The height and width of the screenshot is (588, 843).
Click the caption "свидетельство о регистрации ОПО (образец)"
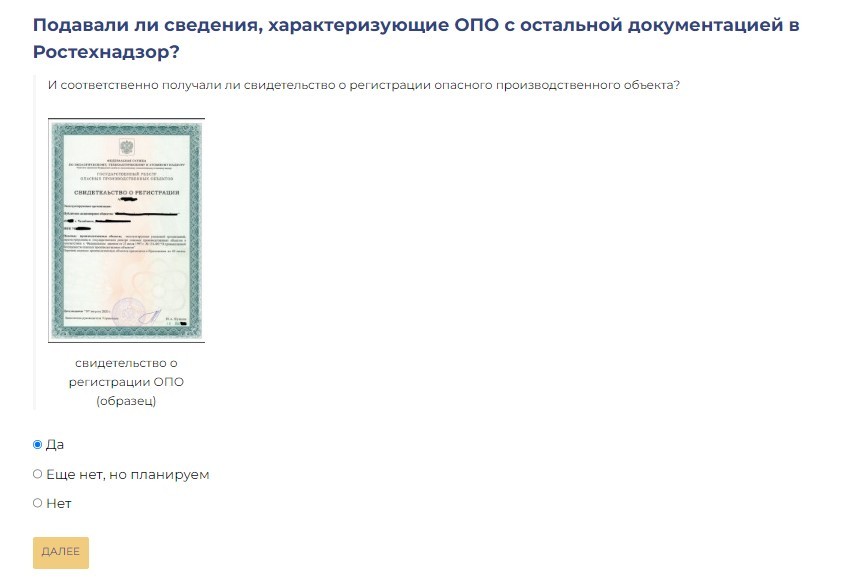coord(126,382)
